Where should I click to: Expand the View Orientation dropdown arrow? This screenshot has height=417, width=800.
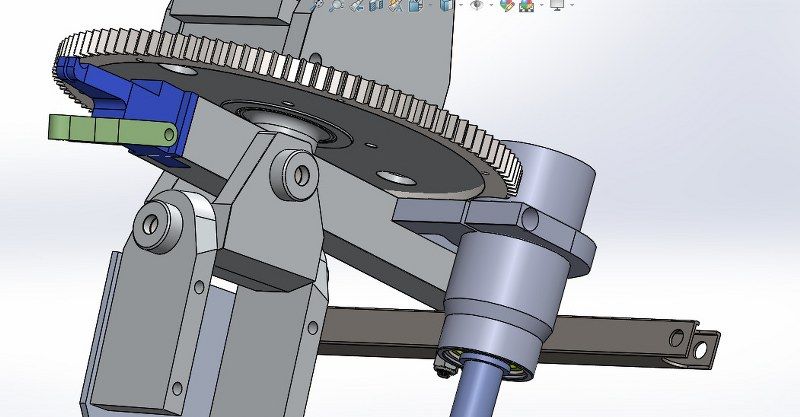tap(430, 5)
